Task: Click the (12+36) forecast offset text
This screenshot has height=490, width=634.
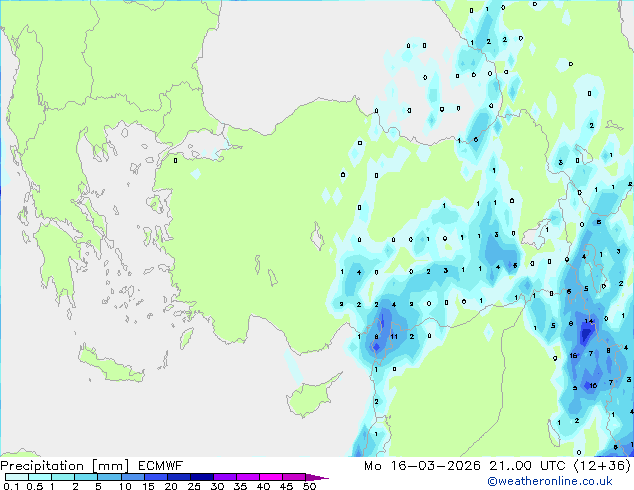Action: click(x=602, y=466)
